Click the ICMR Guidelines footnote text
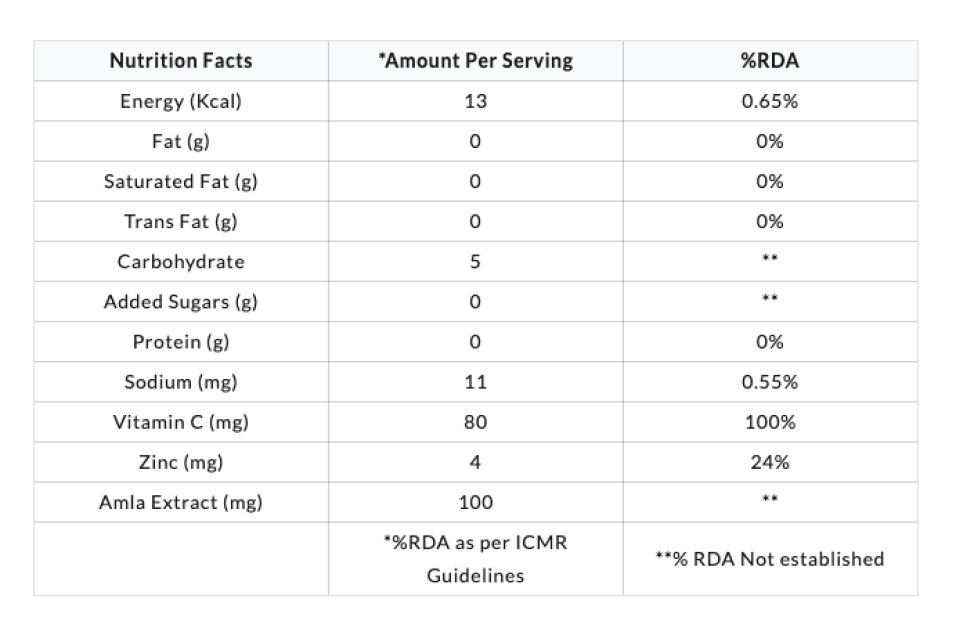The image size is (956, 639). tap(475, 559)
